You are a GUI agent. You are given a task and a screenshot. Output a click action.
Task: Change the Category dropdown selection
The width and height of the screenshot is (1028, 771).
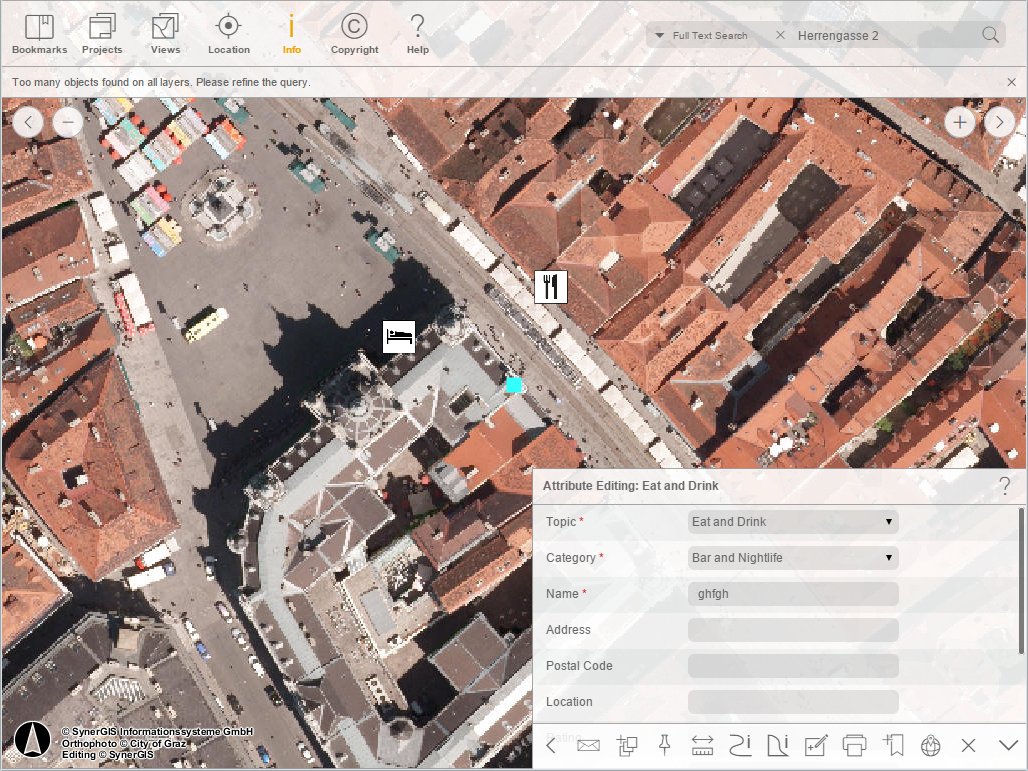[792, 557]
